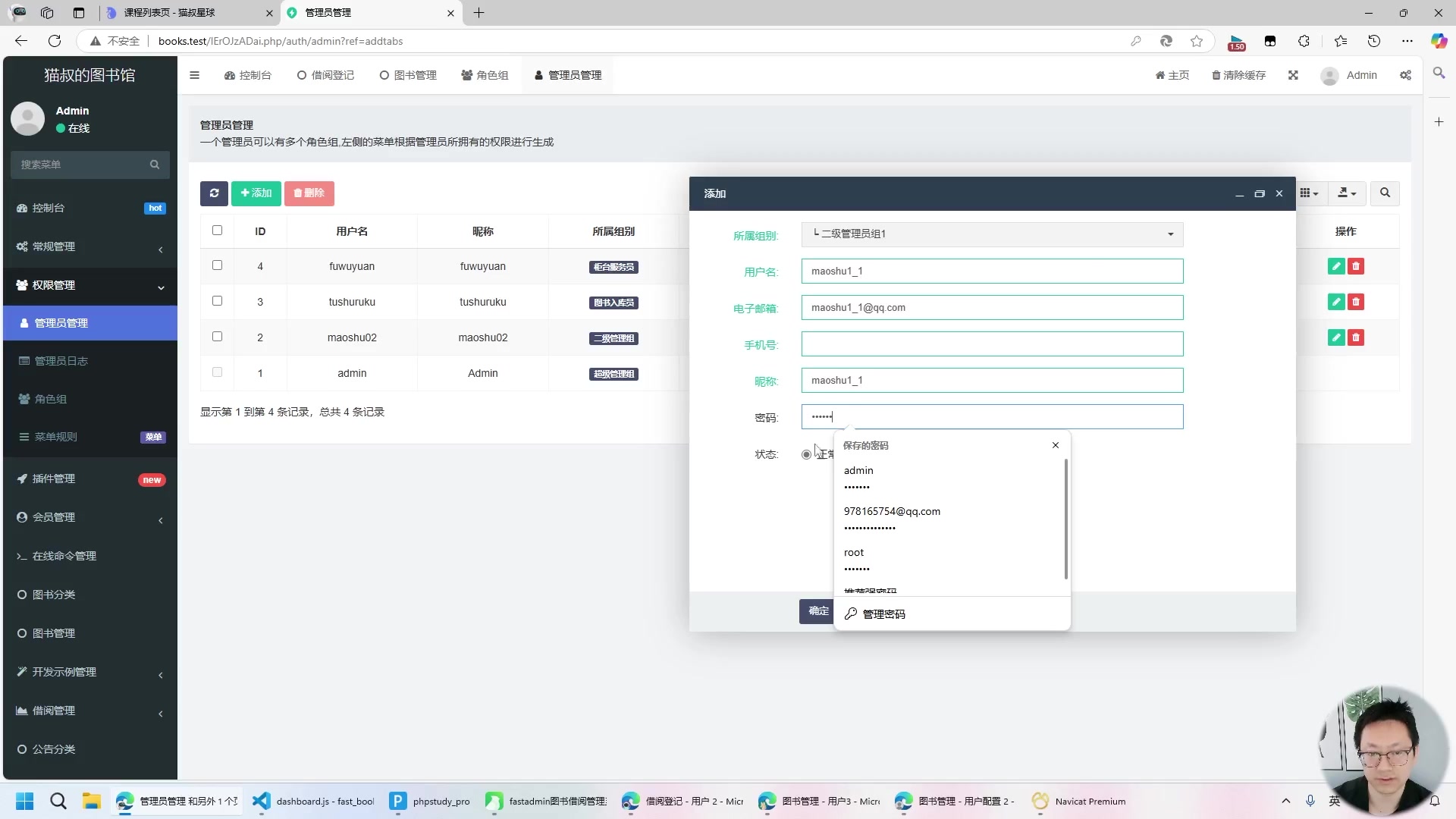Viewport: 1456px width, 819px height.
Task: Click the 手机号 input field
Action: coord(992,344)
